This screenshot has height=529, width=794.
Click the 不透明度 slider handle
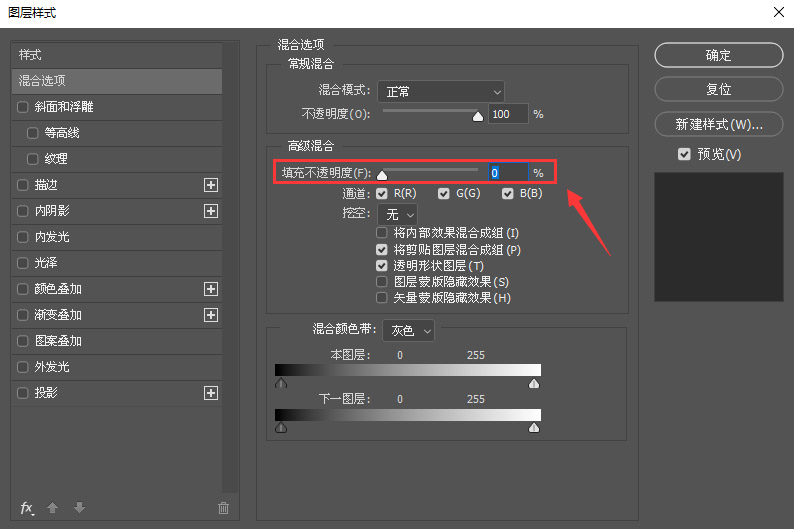coord(478,117)
